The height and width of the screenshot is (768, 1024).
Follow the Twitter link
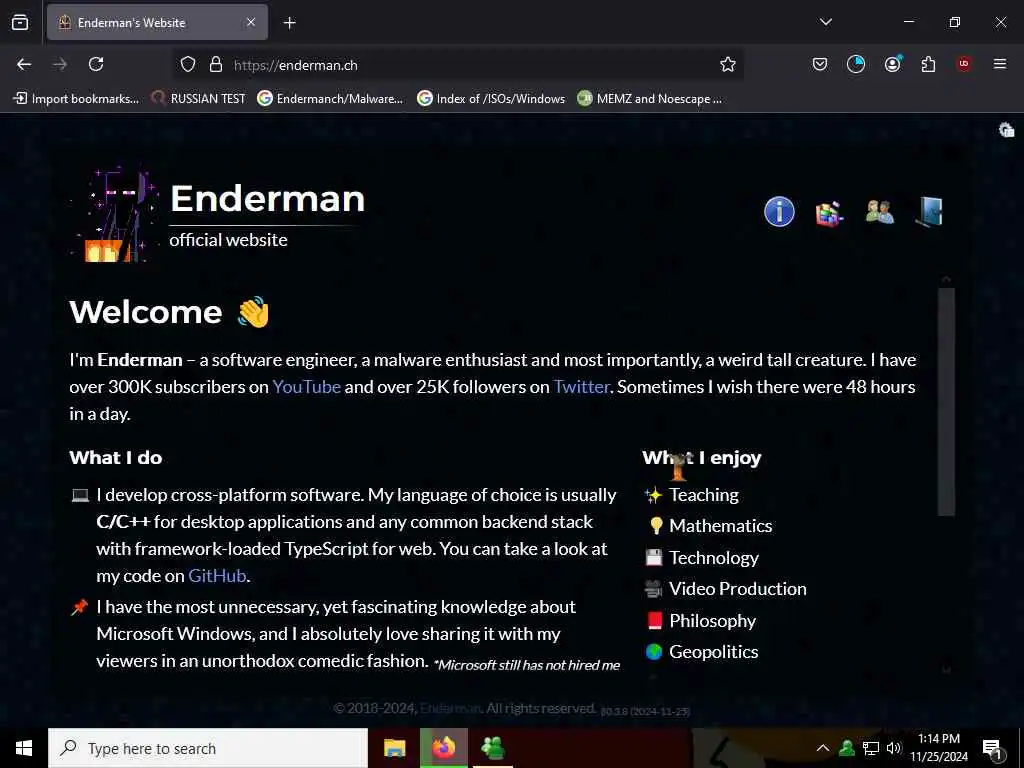click(581, 387)
